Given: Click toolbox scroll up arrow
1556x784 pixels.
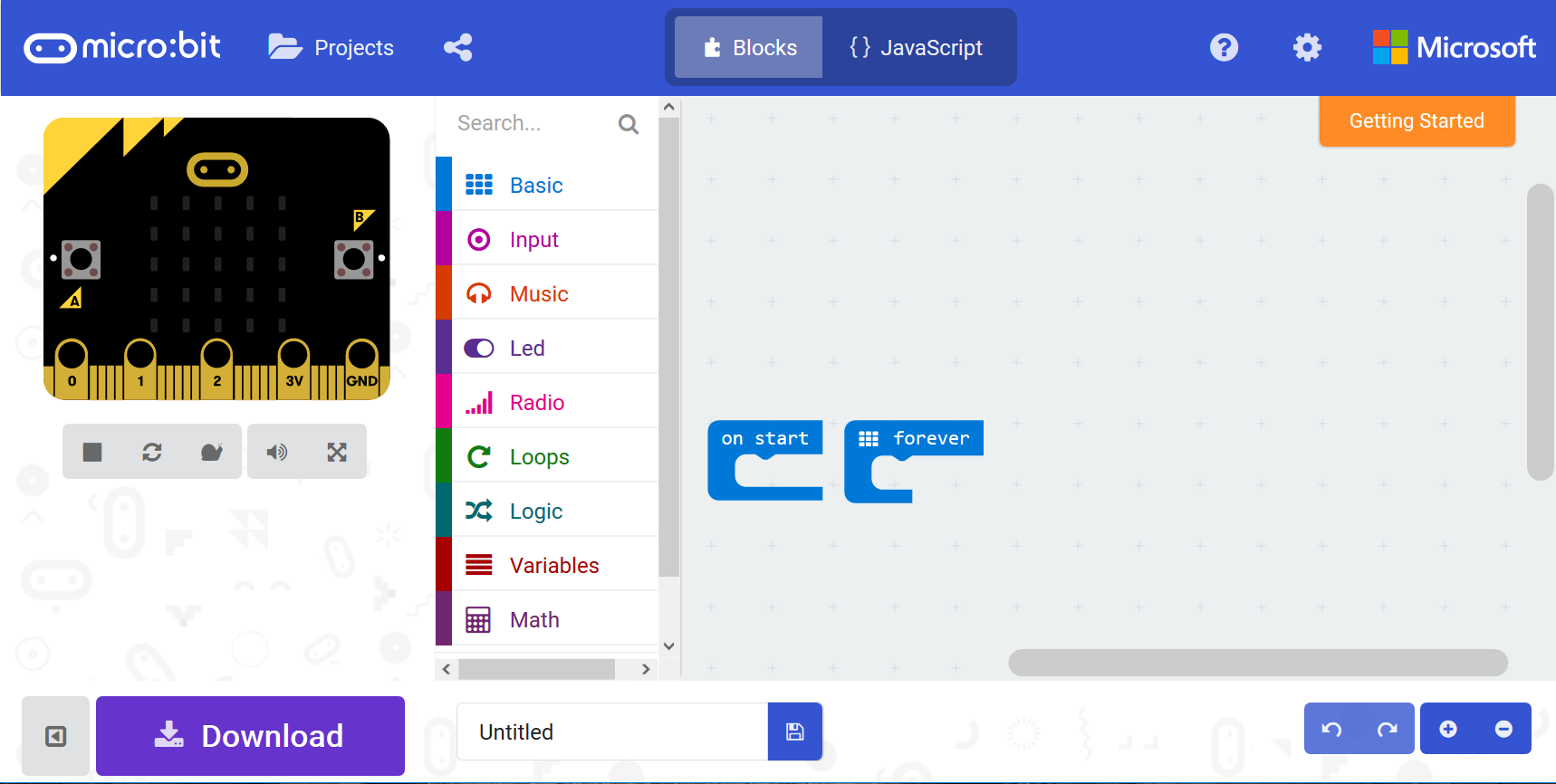Looking at the screenshot, I should pos(668,107).
